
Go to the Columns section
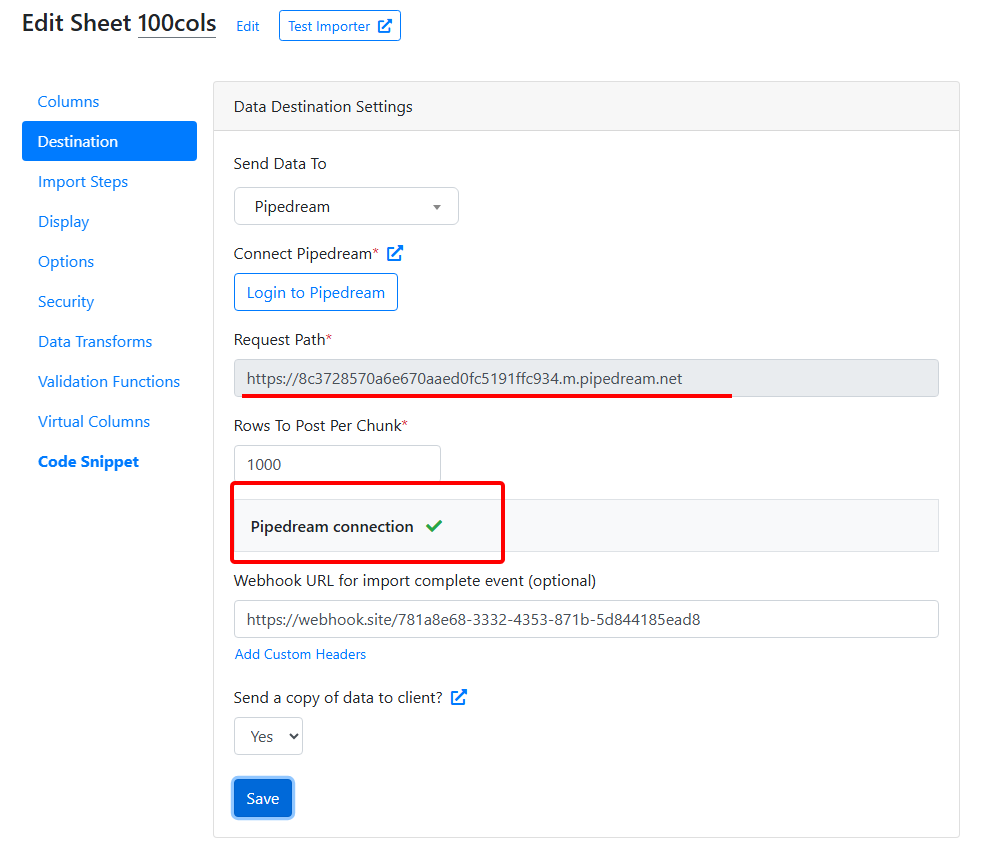point(68,102)
